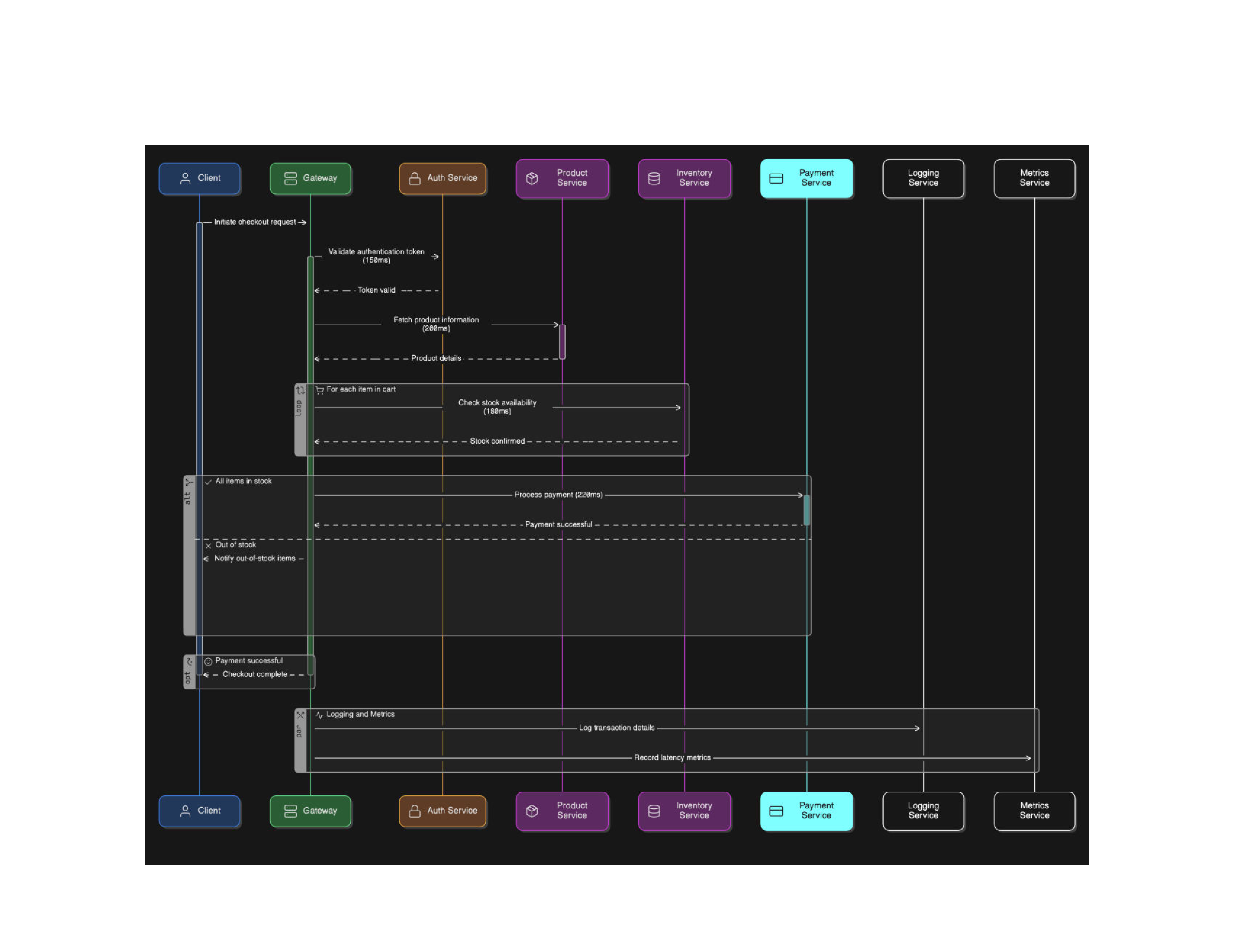This screenshot has width=1234, height=952.
Task: Click the card icon in bottom Payment Service box
Action: pyautogui.click(x=776, y=811)
